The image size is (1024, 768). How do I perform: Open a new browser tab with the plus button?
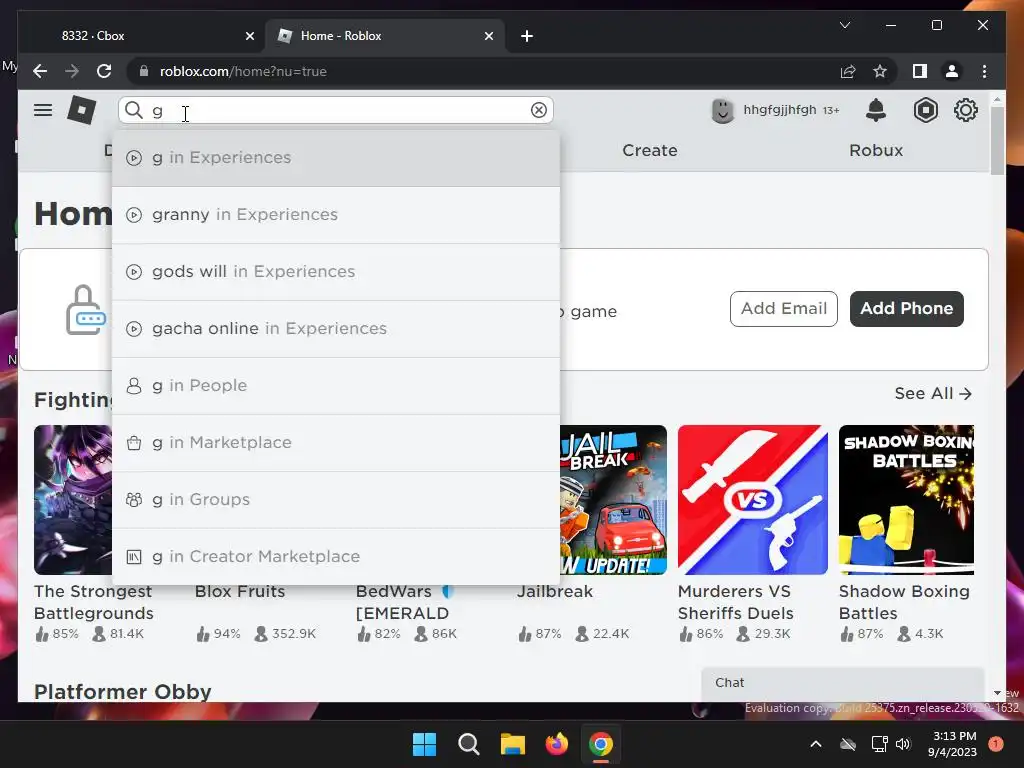tap(527, 36)
